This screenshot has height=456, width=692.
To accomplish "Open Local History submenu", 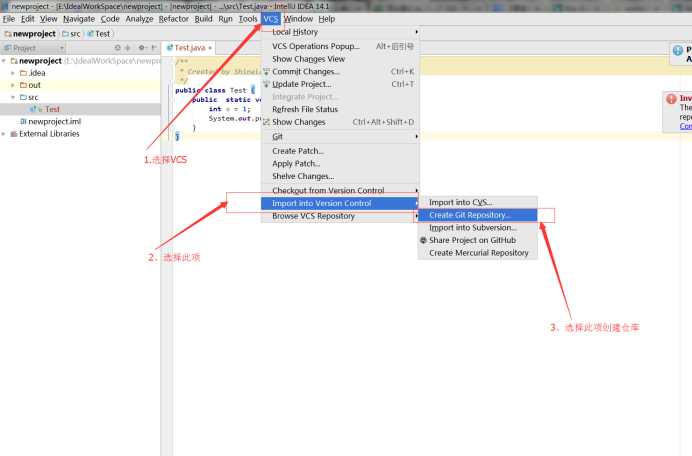I will [x=340, y=32].
